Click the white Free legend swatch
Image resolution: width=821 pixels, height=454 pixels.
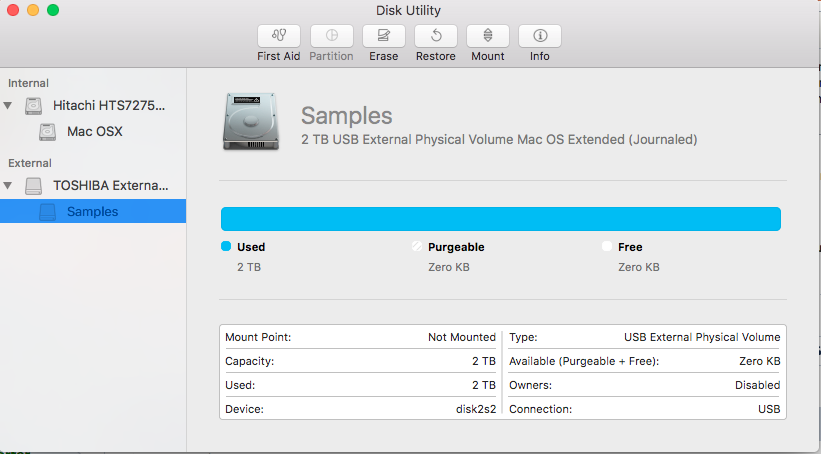click(607, 246)
